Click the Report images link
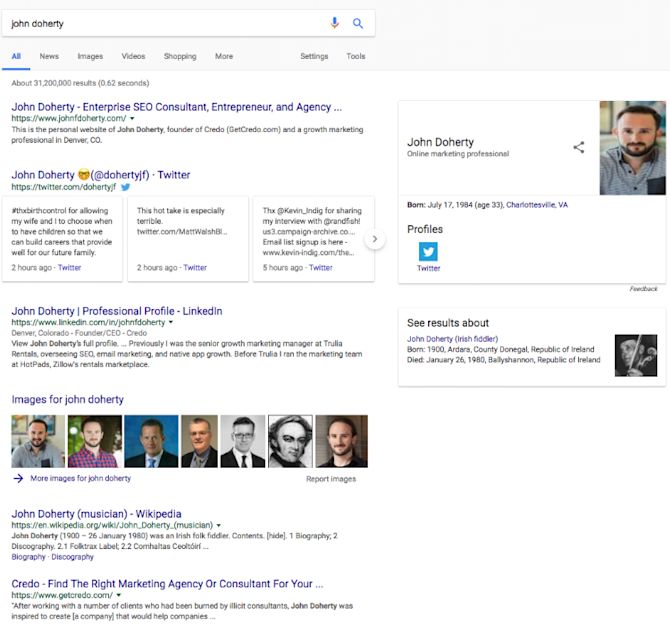670x625 pixels. tap(331, 479)
